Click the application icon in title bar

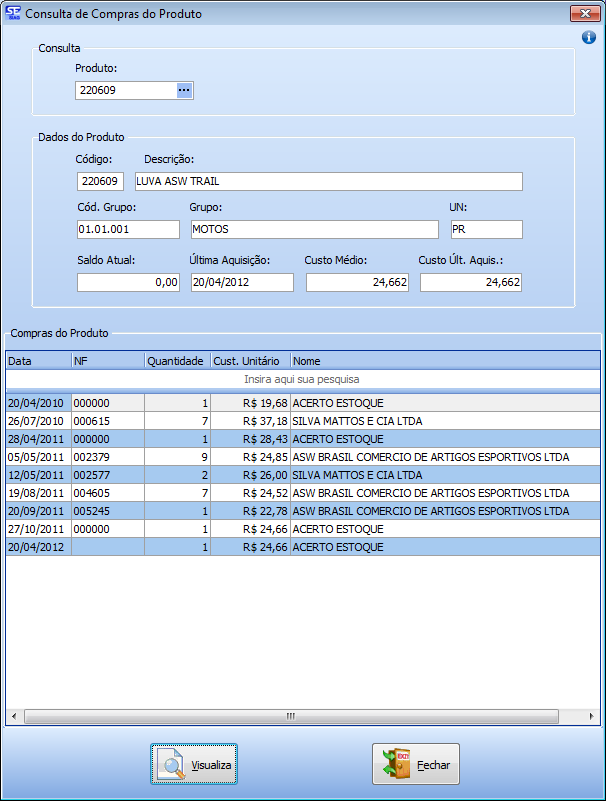coord(13,14)
